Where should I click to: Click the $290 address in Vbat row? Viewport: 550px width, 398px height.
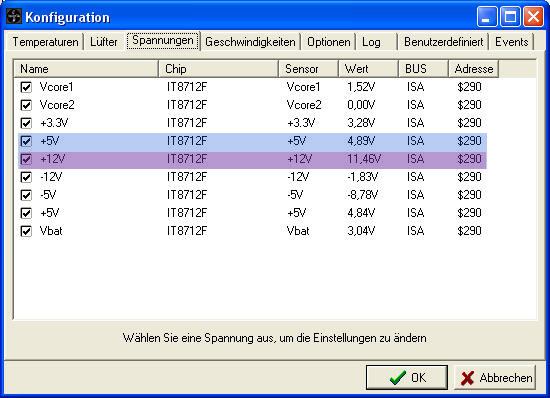coord(469,231)
